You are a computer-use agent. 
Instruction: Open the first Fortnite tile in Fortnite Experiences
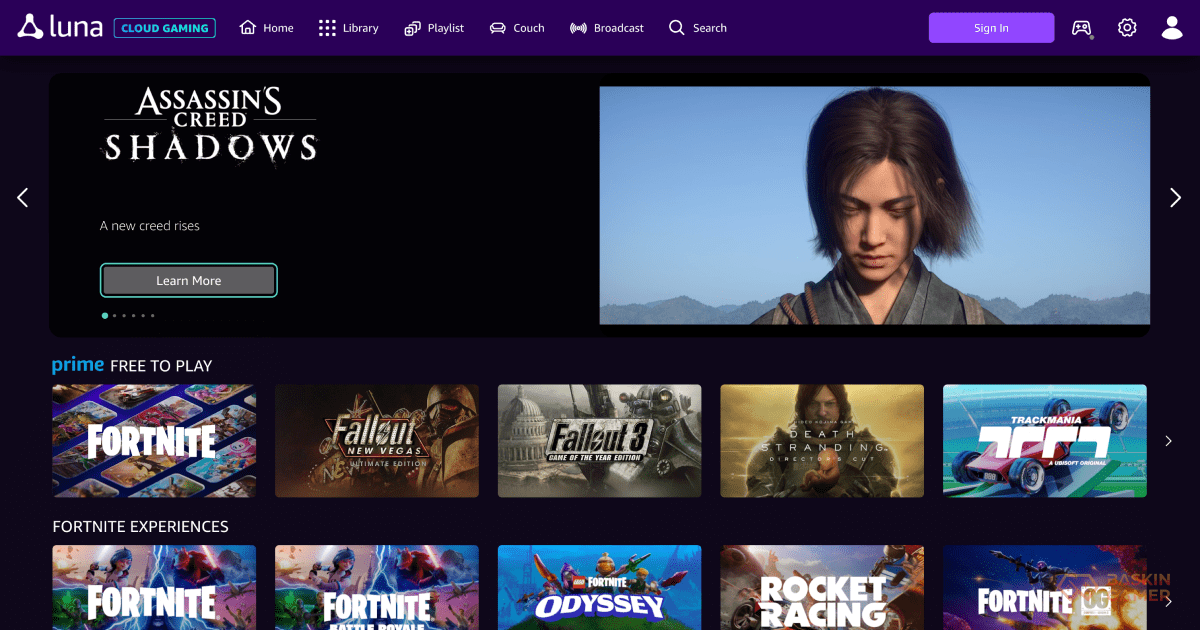pyautogui.click(x=154, y=588)
